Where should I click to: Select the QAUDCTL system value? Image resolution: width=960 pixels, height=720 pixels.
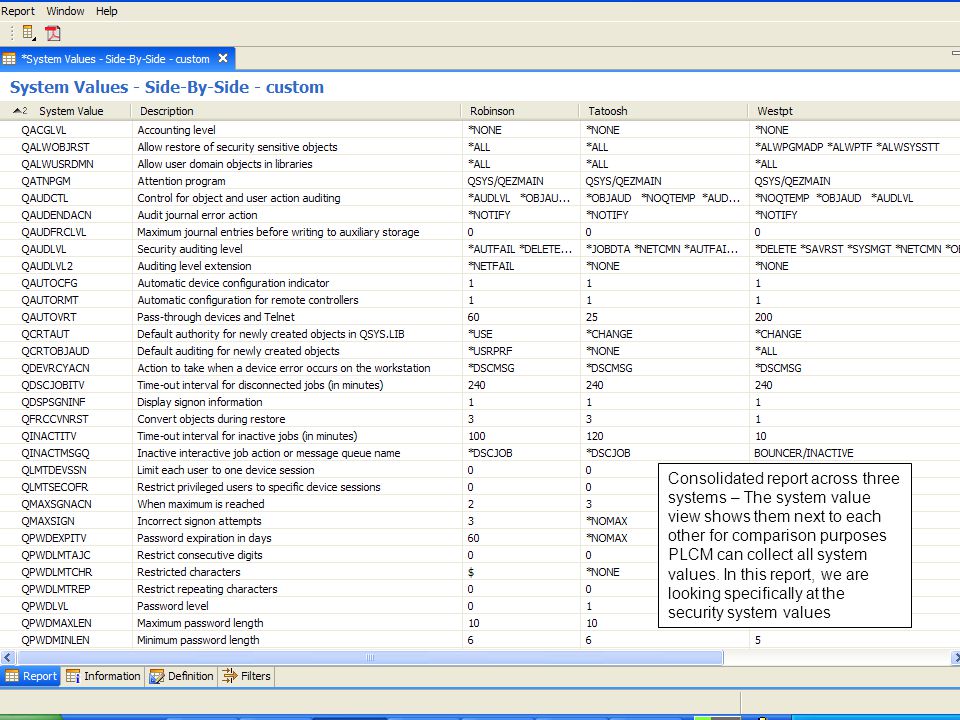click(x=44, y=198)
